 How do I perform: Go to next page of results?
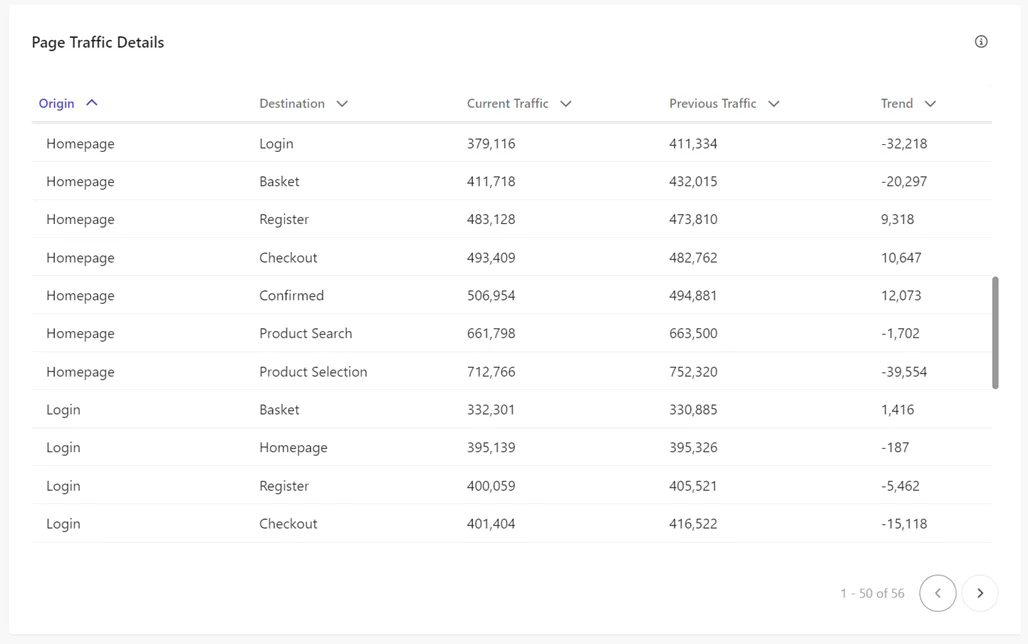[980, 593]
